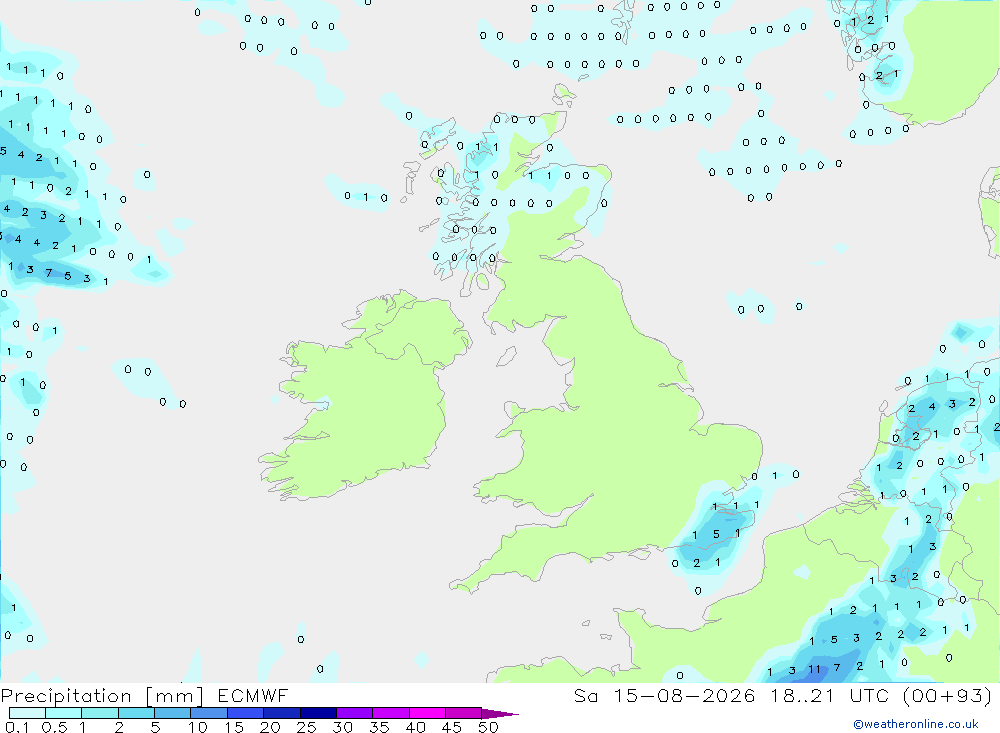This screenshot has height=733, width=1000.
Task: Click the 45 to 50 mm legend swatch
Action: click(464, 713)
